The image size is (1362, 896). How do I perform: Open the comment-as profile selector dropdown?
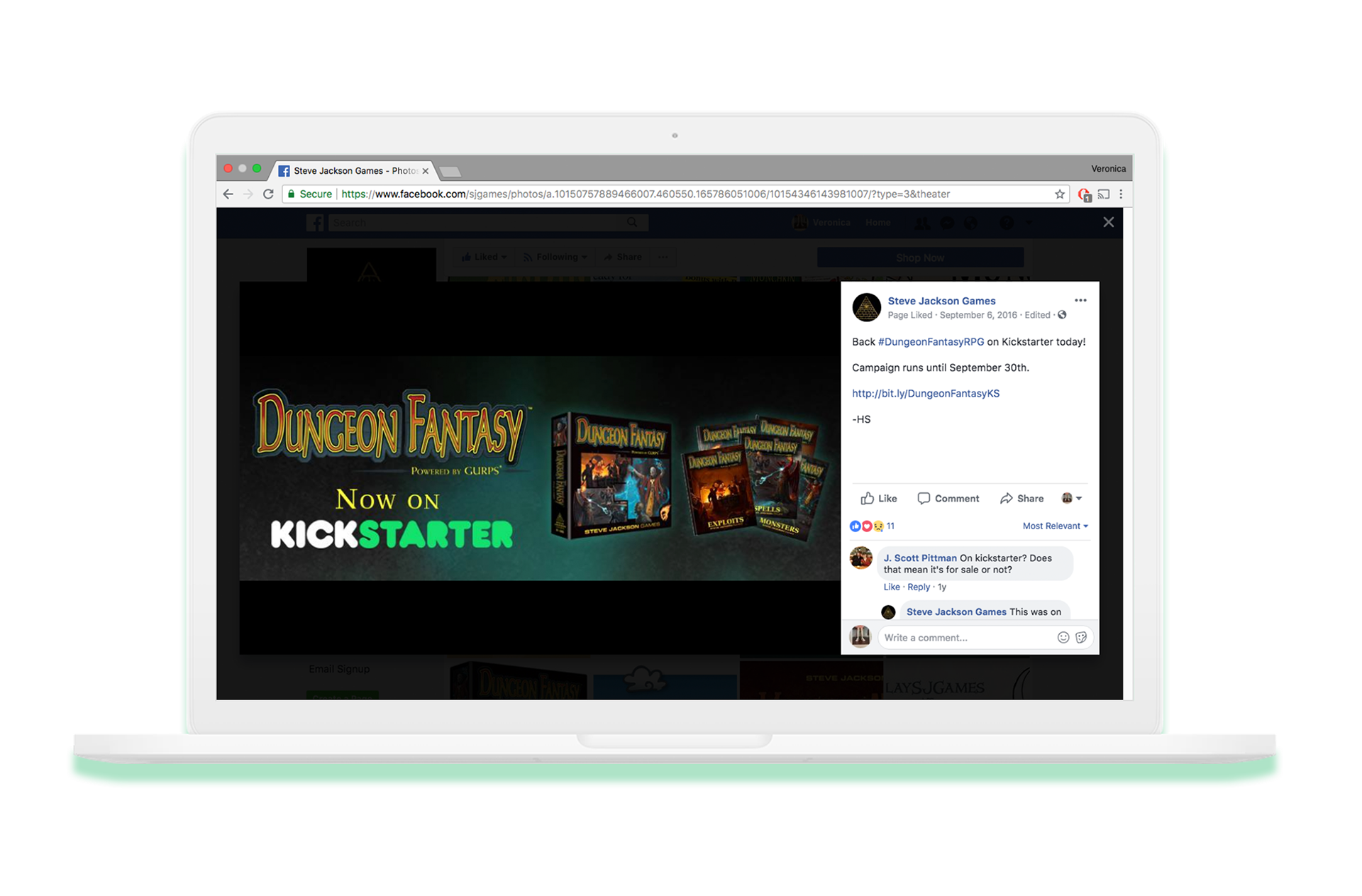pyautogui.click(x=1071, y=499)
